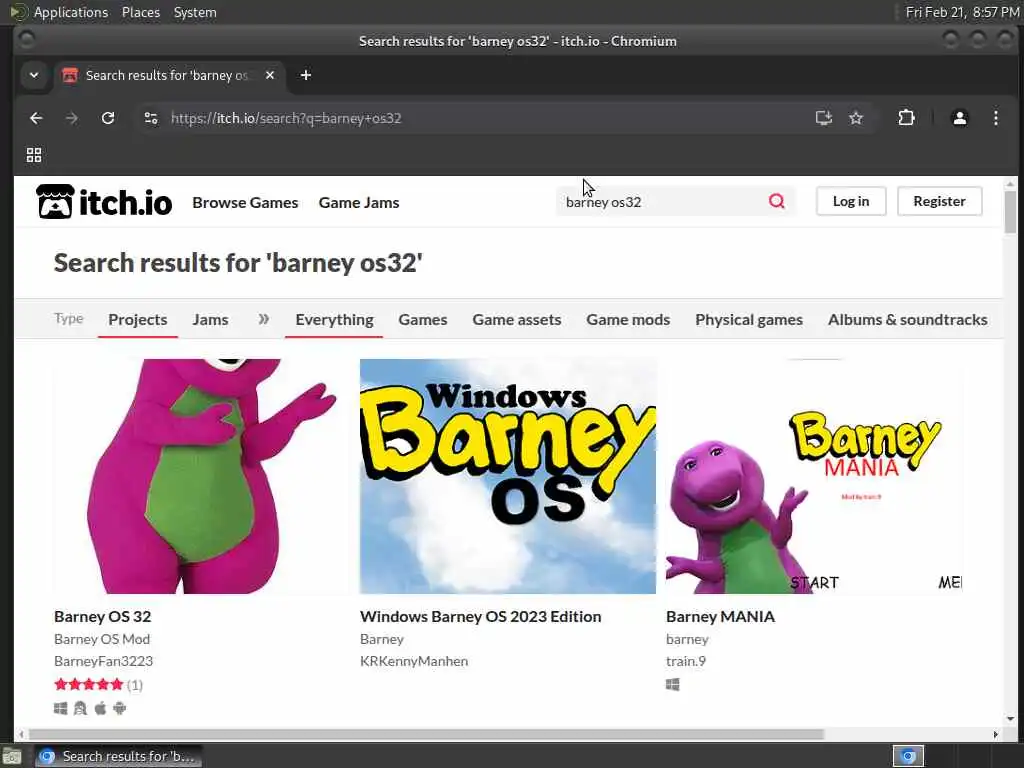The width and height of the screenshot is (1024, 768).
Task: Bookmark this page with star icon
Action: coord(856,118)
